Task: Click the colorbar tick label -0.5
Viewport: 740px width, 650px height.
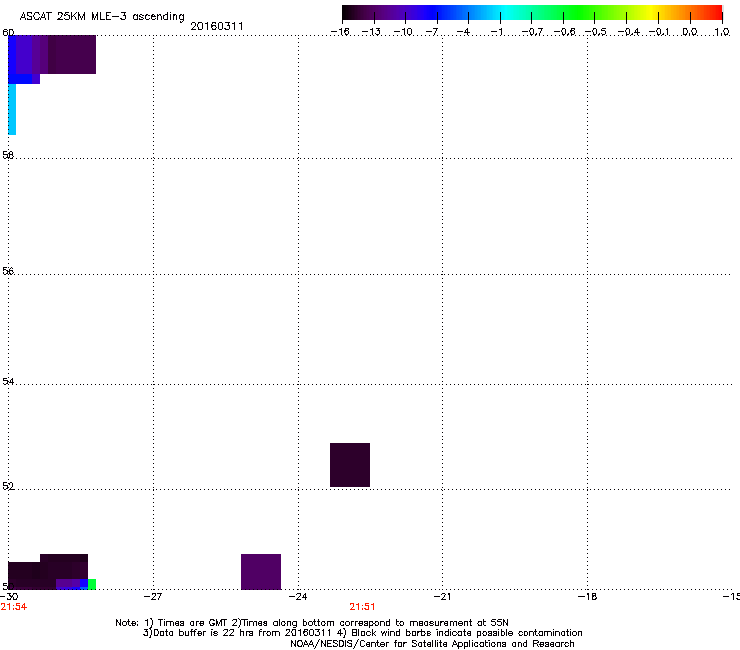Action: (x=596, y=32)
